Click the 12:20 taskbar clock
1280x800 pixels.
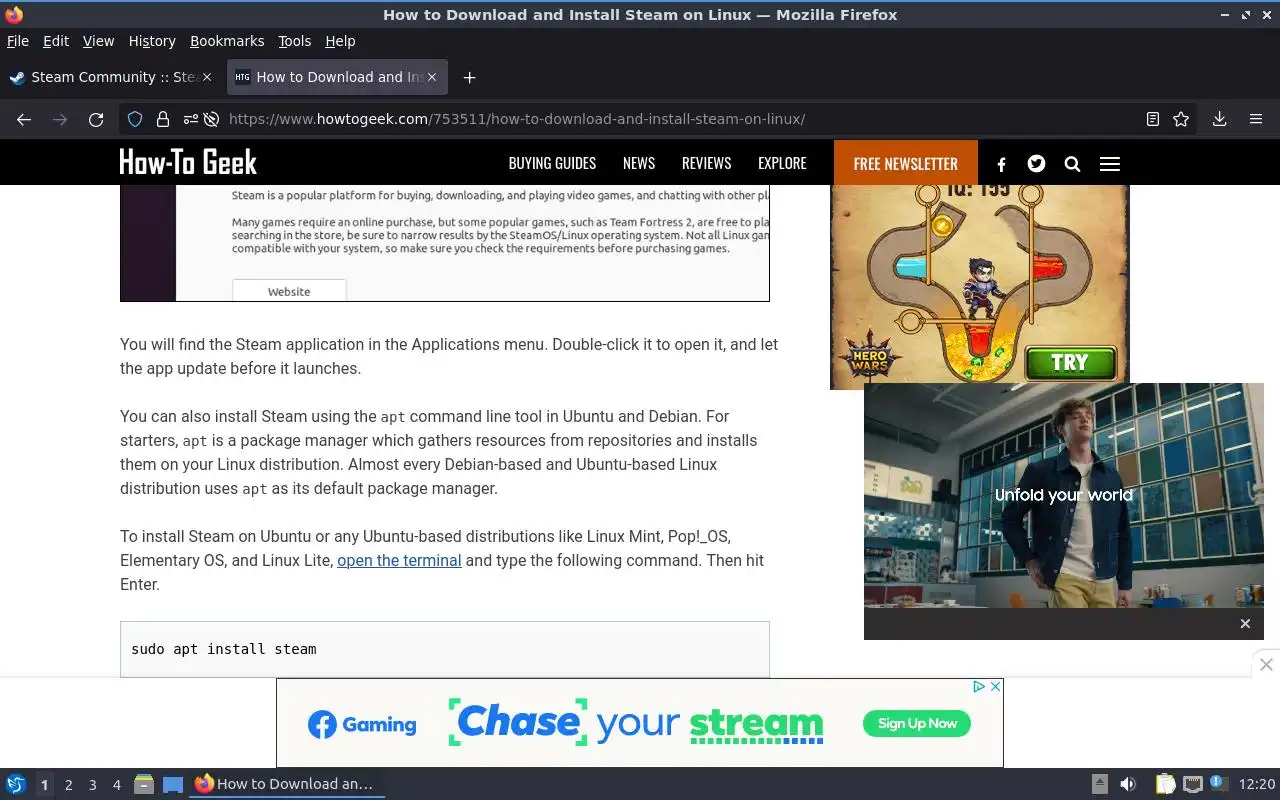[1257, 784]
